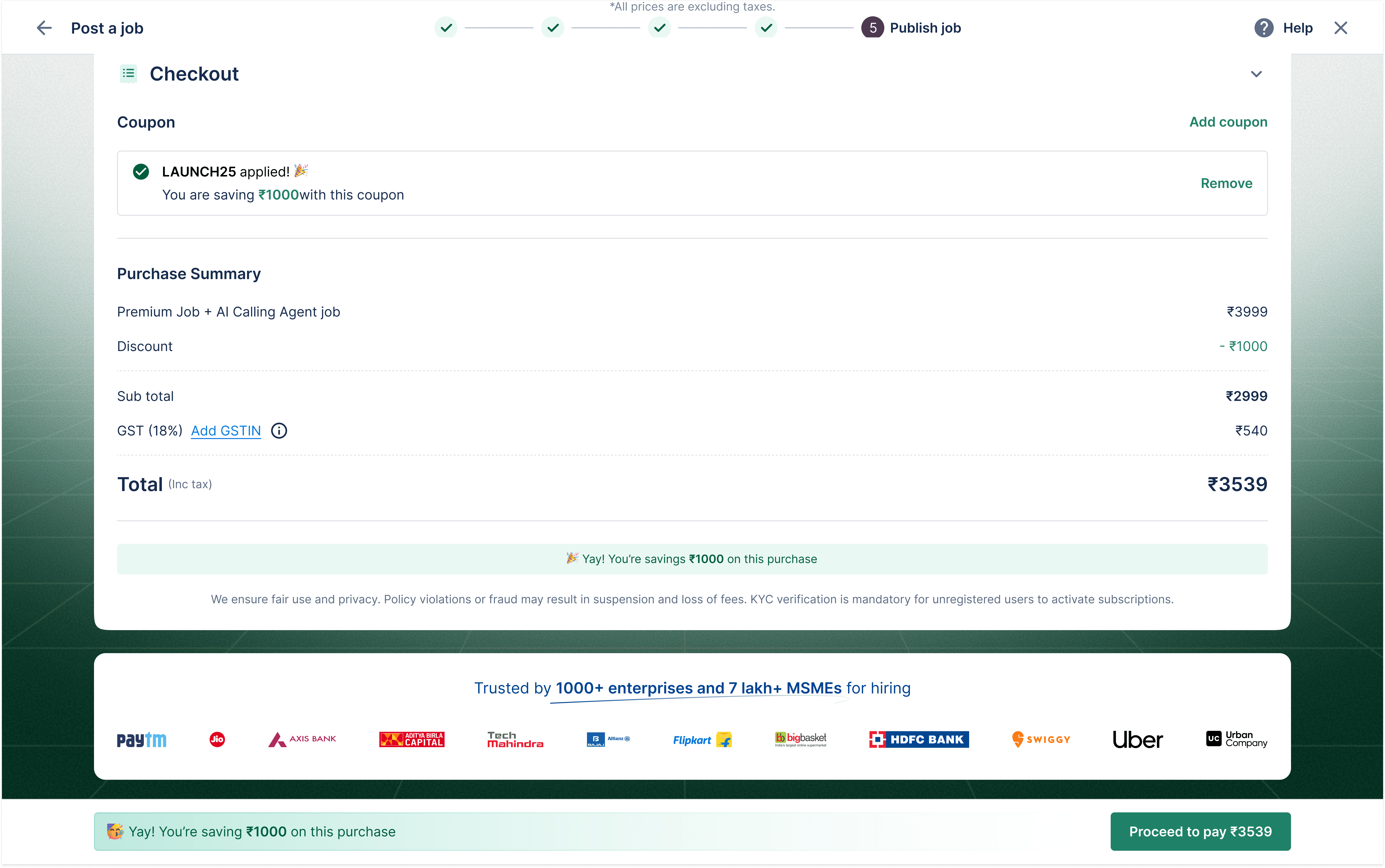Image resolution: width=1385 pixels, height=868 pixels.
Task: Click the green coupon applied checkmark
Action: (141, 172)
